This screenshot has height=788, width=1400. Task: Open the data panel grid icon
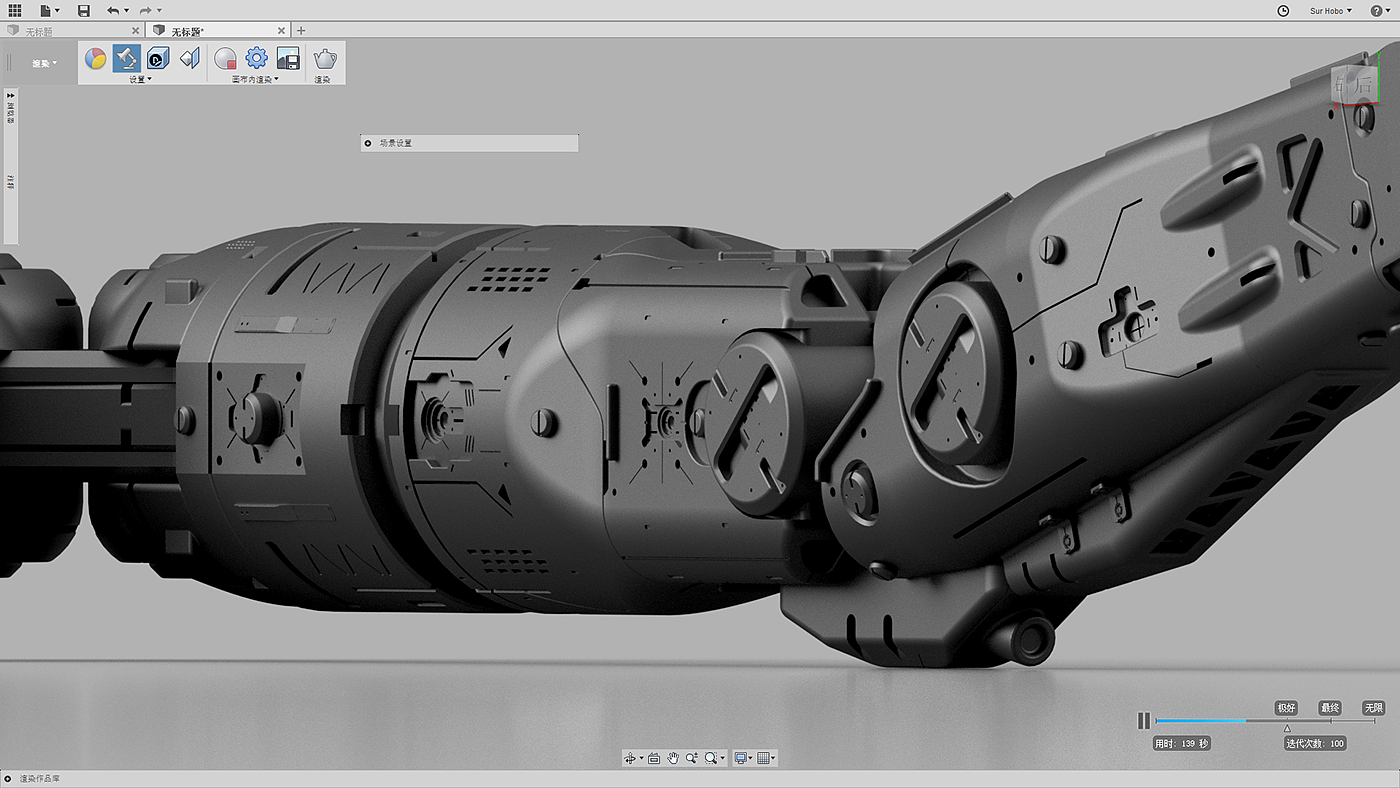15,10
